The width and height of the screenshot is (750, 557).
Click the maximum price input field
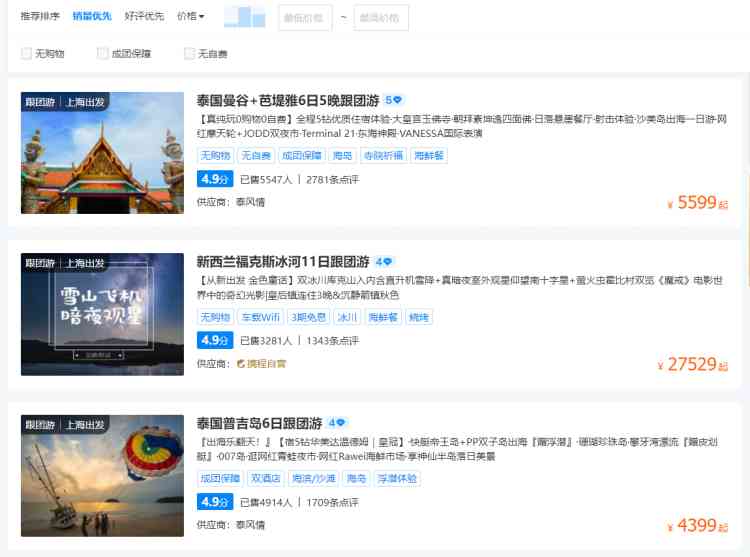pyautogui.click(x=381, y=18)
